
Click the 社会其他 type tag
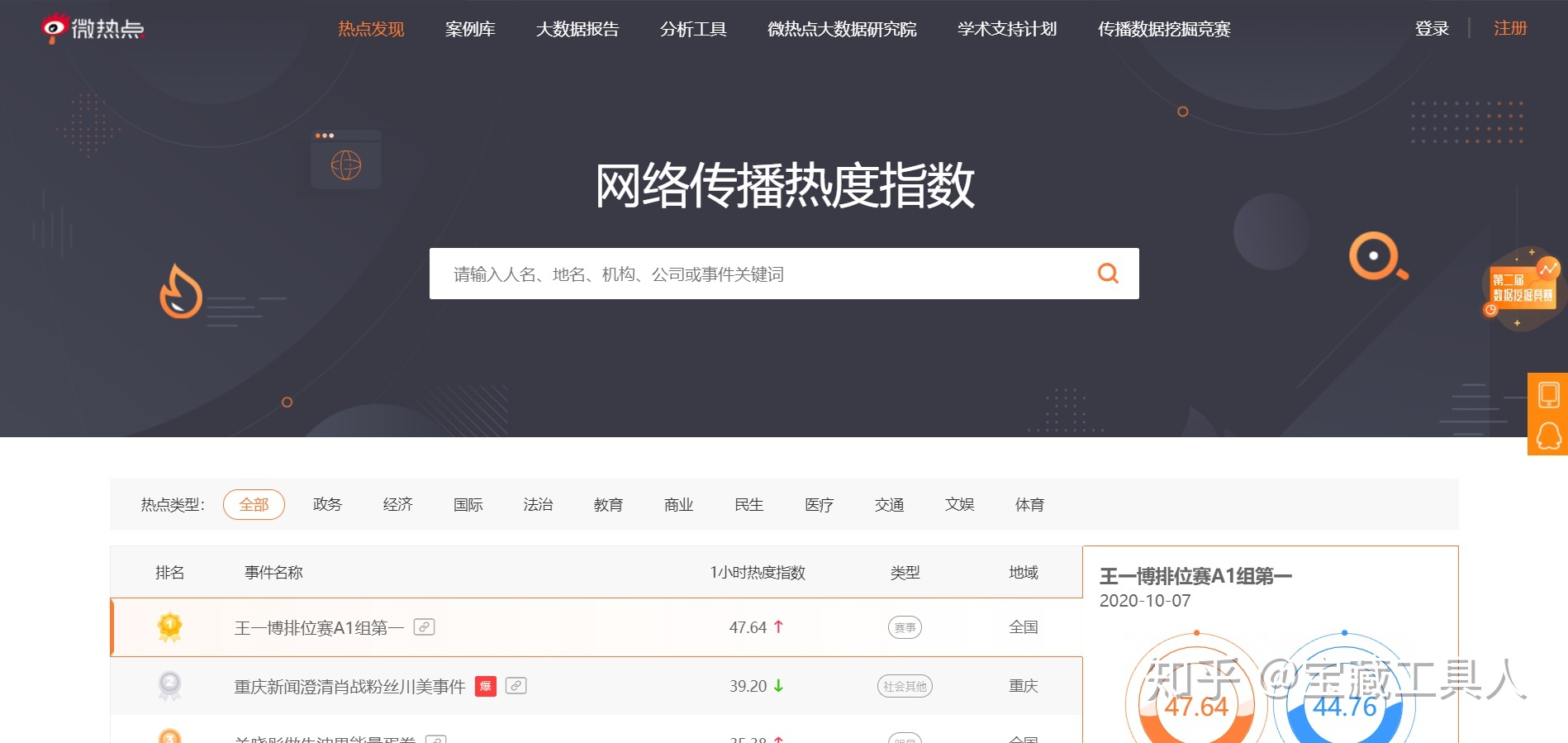(905, 686)
